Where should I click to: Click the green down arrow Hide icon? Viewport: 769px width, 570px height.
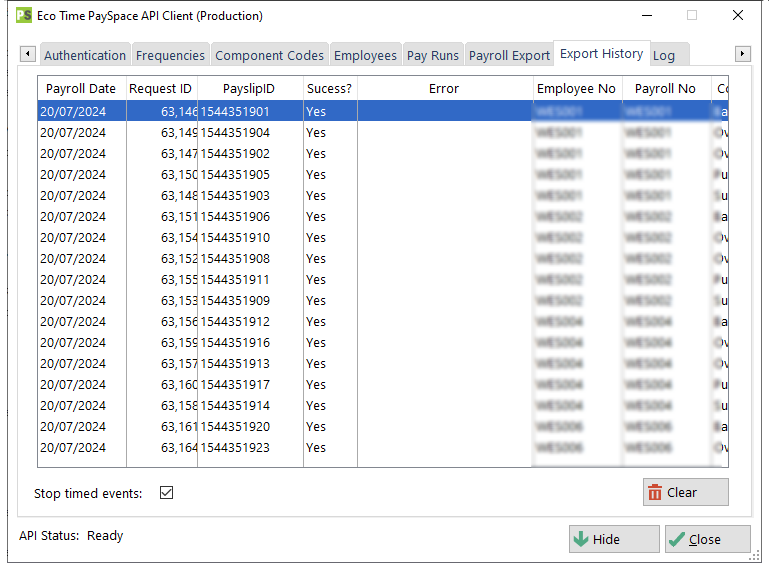(x=581, y=539)
